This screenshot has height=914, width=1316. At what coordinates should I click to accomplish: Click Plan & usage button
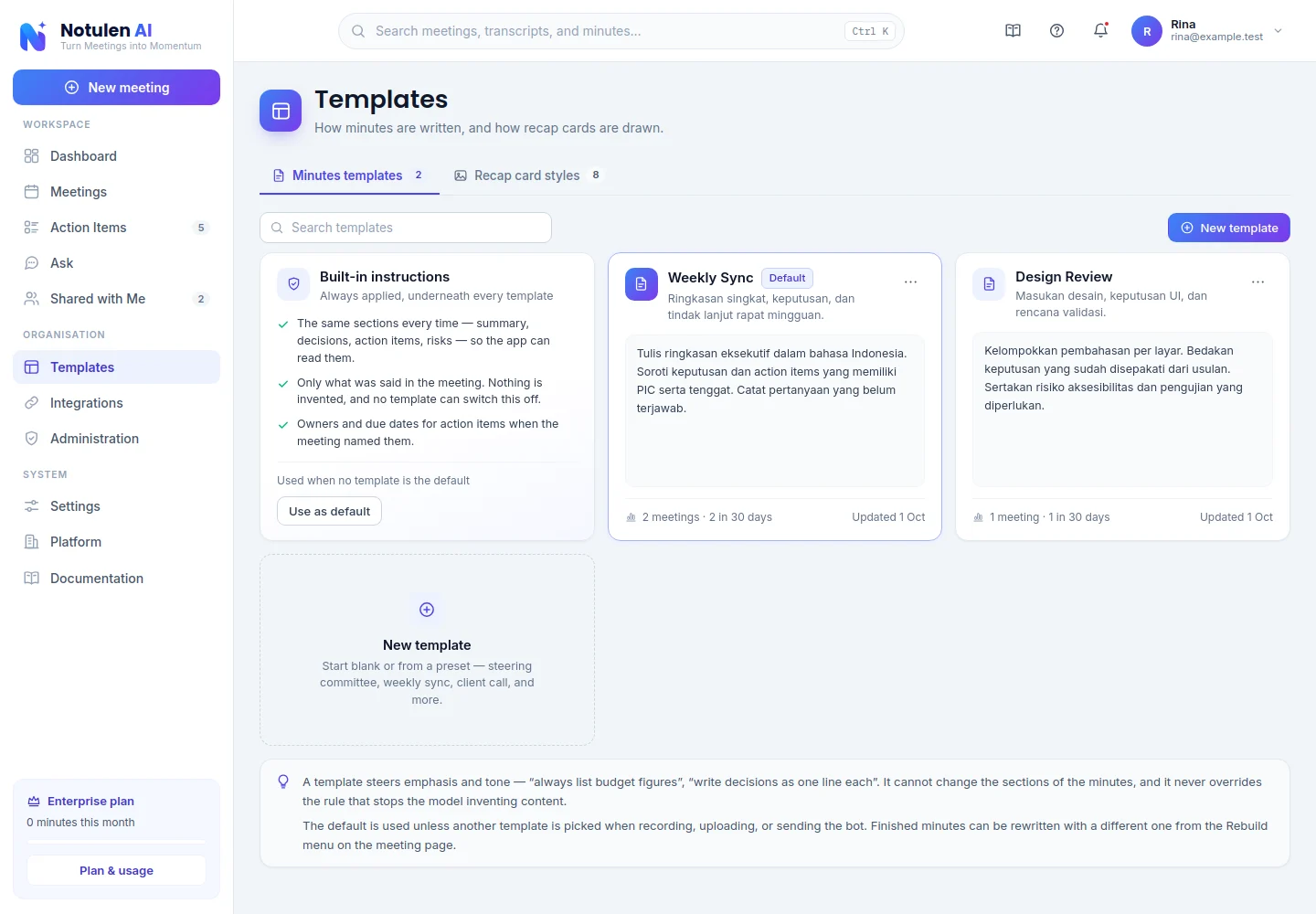[x=116, y=871]
